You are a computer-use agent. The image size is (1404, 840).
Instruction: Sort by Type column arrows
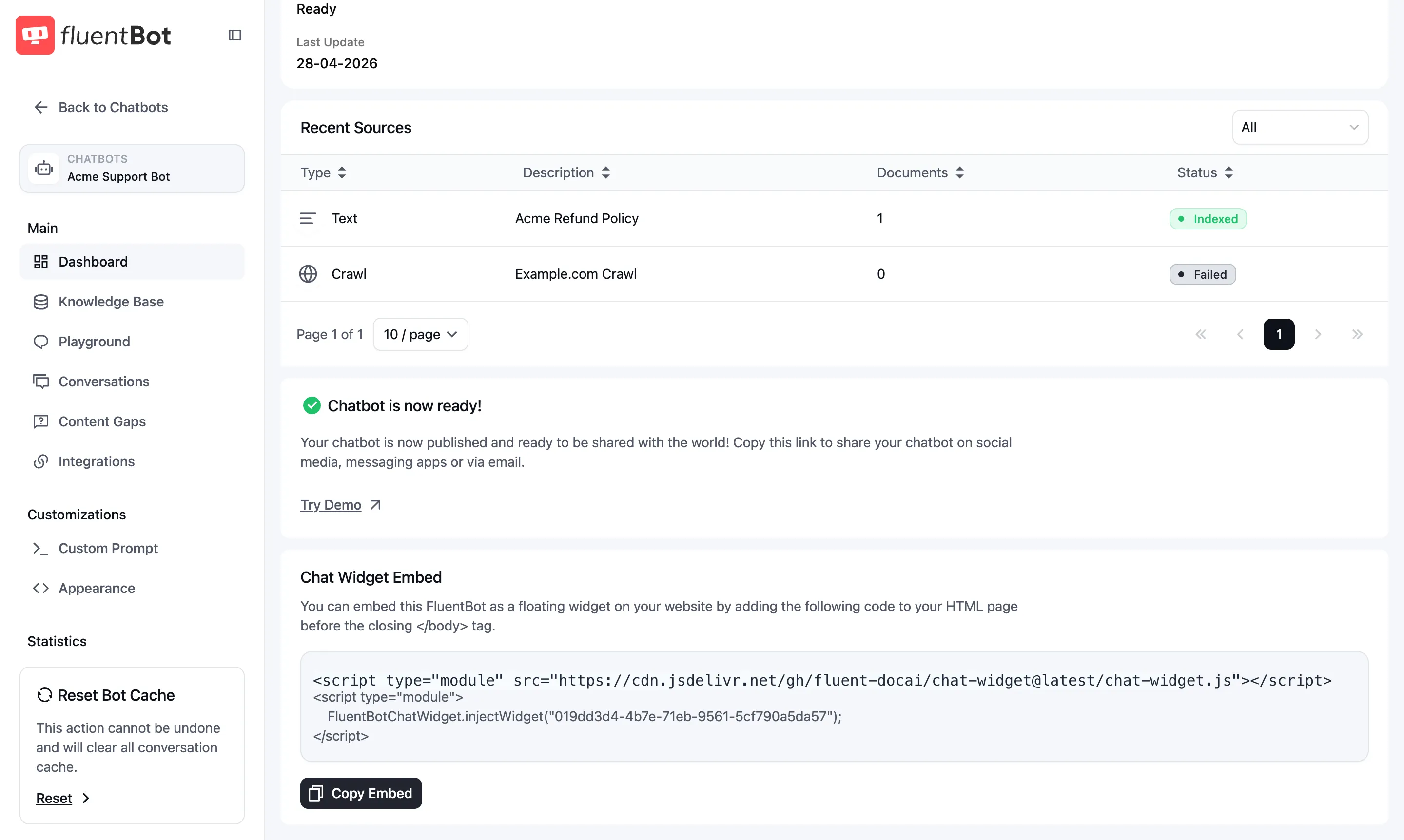[342, 172]
